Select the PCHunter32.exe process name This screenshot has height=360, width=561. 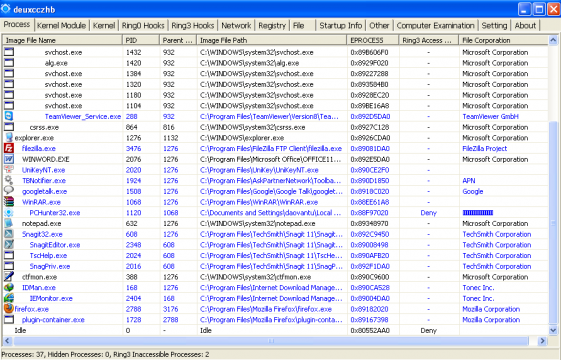pyautogui.click(x=55, y=213)
